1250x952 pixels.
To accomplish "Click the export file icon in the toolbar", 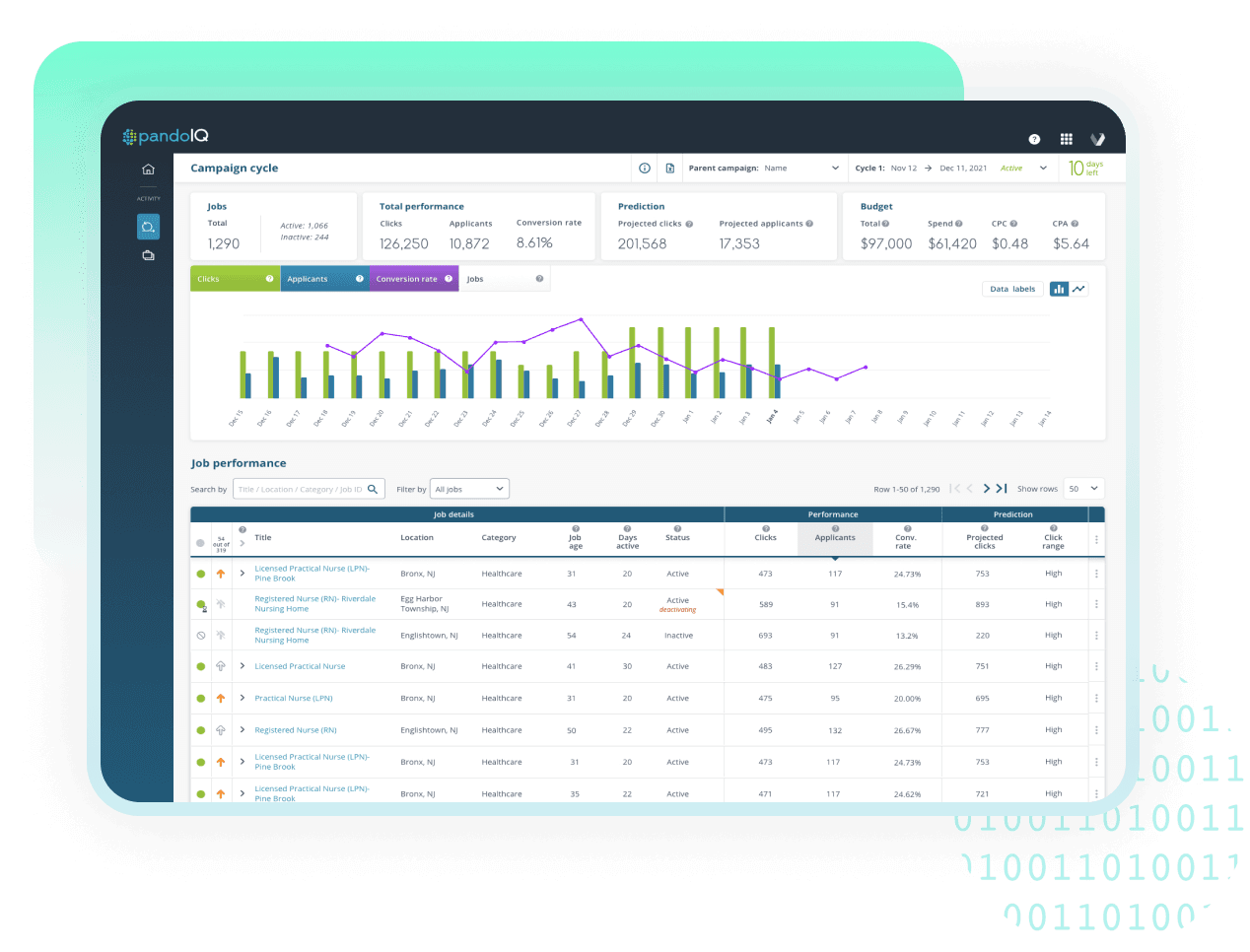I will (670, 168).
